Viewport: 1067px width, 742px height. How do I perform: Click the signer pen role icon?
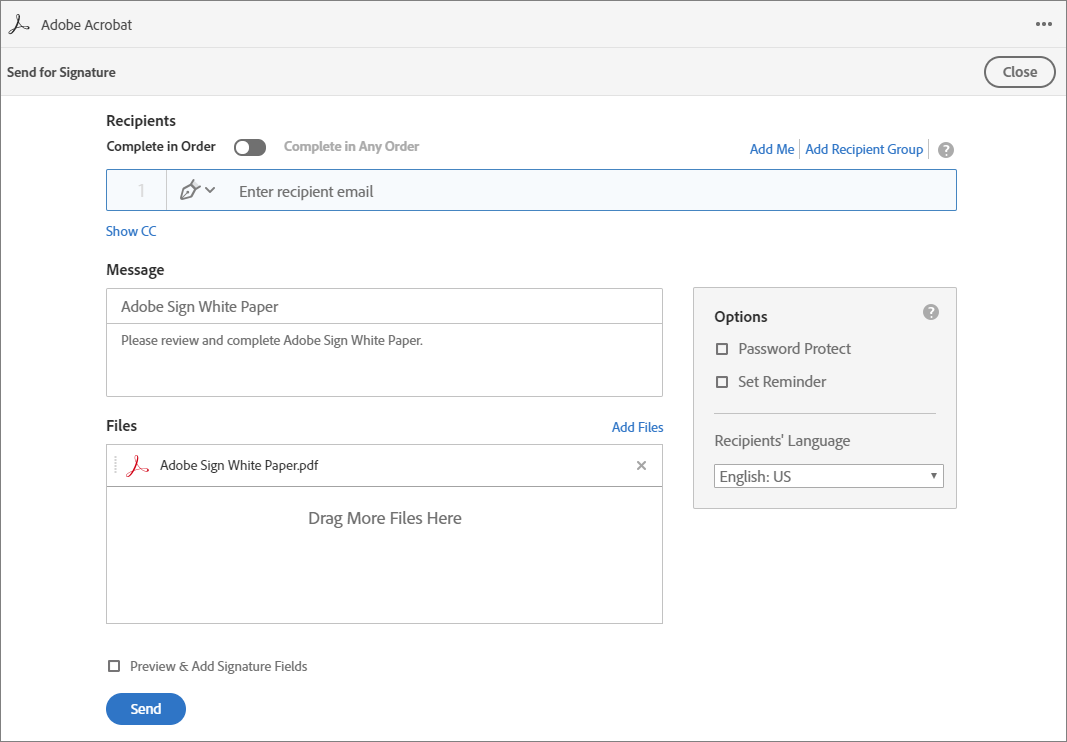(190, 190)
